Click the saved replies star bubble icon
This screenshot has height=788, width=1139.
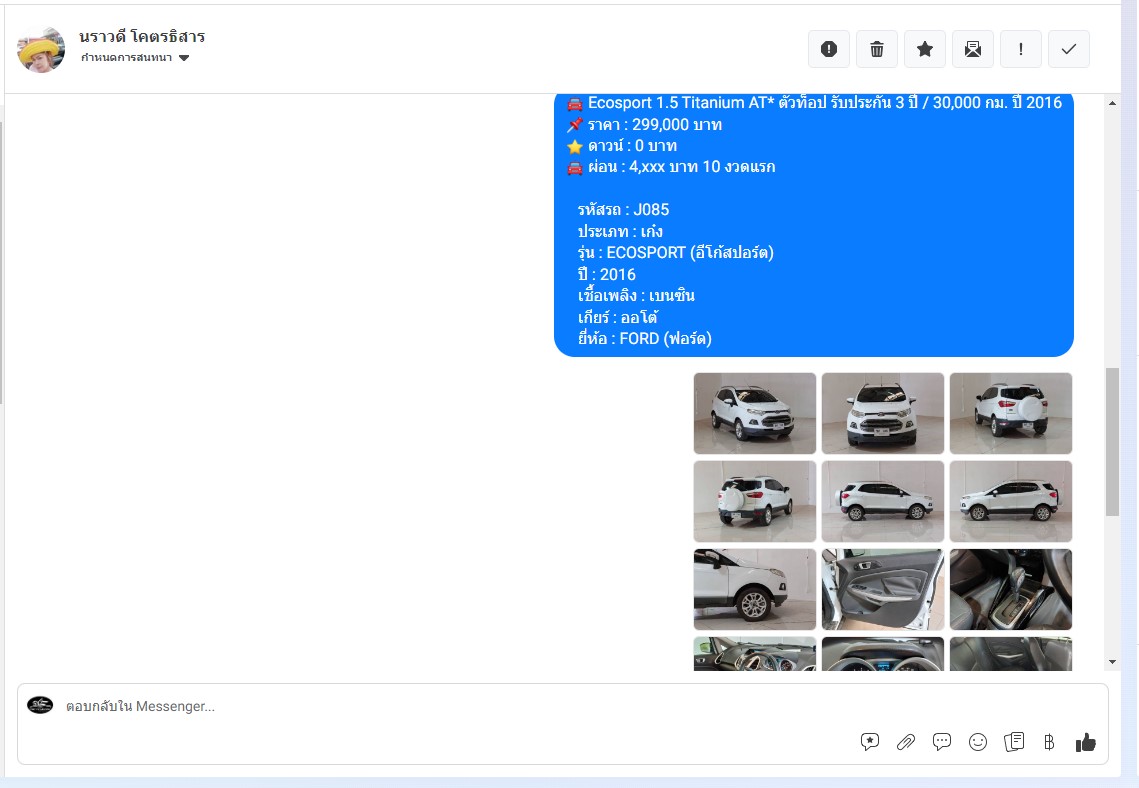coord(870,742)
